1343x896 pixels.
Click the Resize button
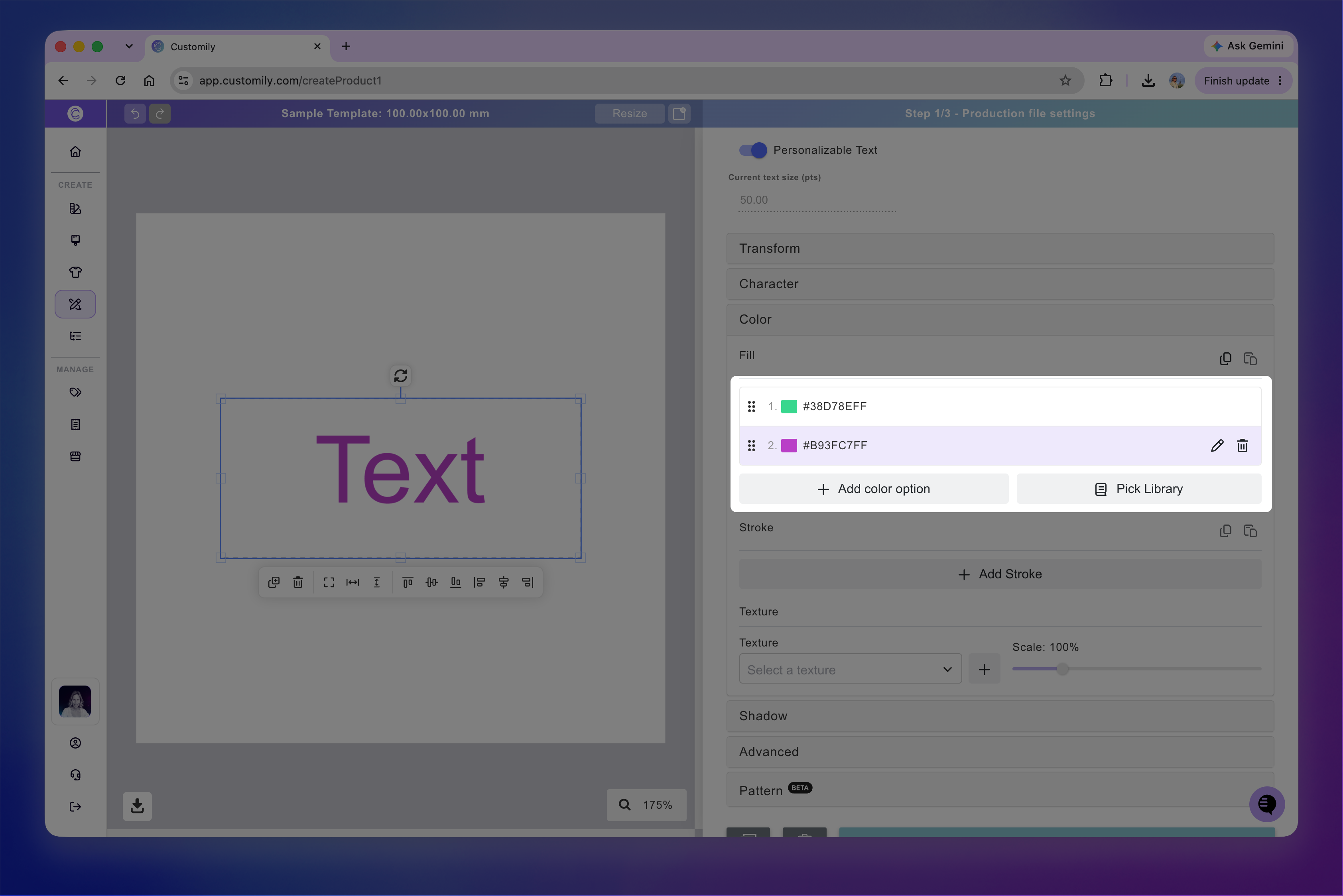tap(630, 113)
